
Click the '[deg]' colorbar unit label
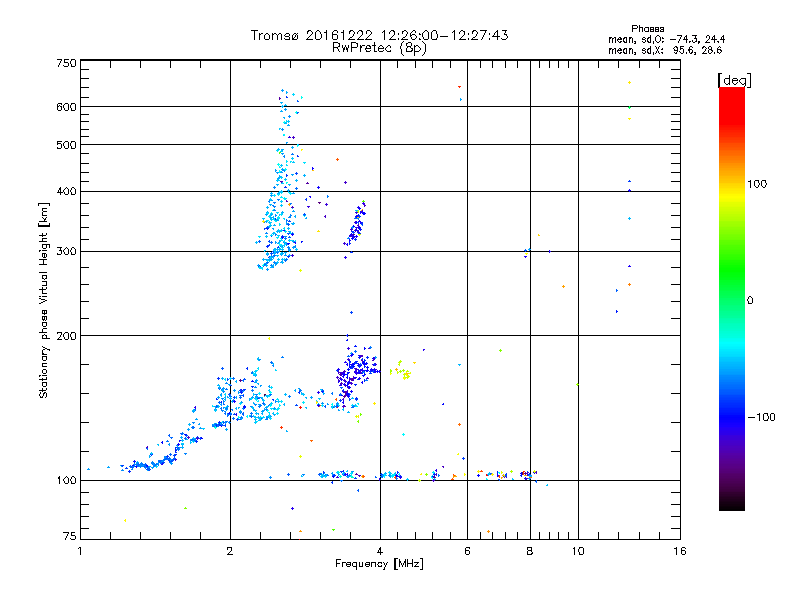(x=734, y=80)
